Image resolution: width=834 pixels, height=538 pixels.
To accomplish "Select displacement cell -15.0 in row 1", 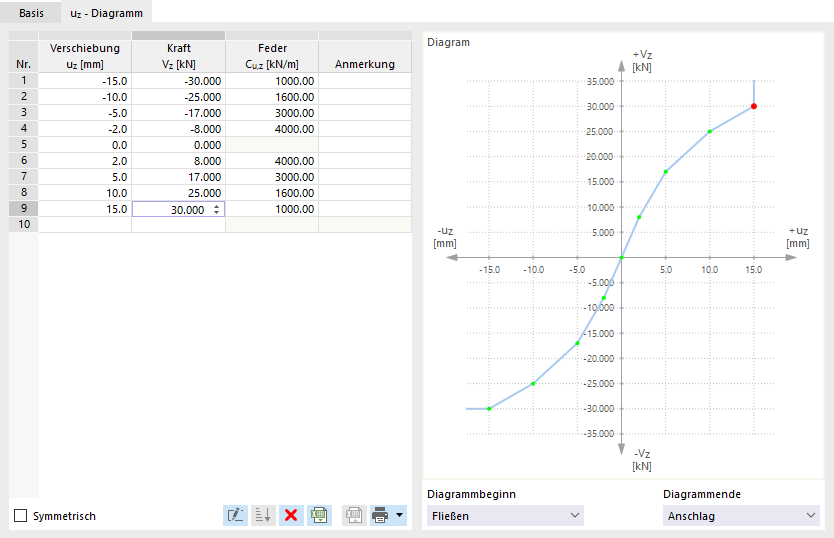I will [x=85, y=81].
